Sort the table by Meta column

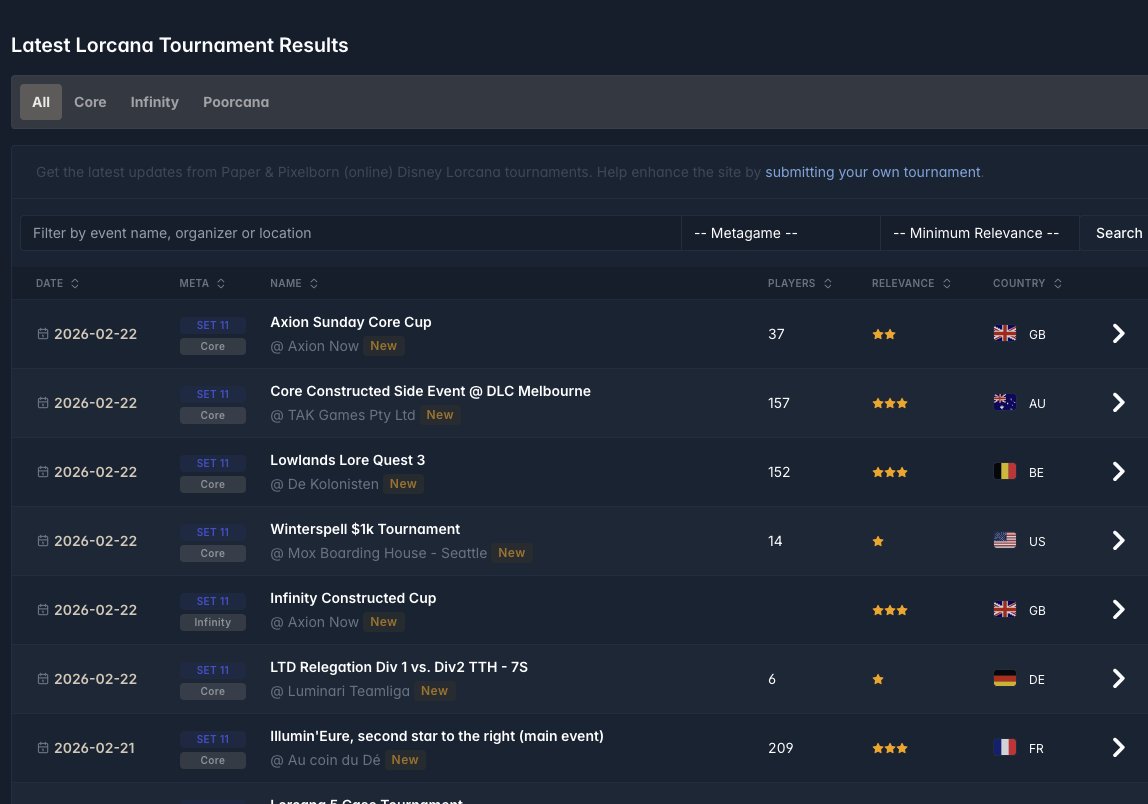pyautogui.click(x=202, y=283)
